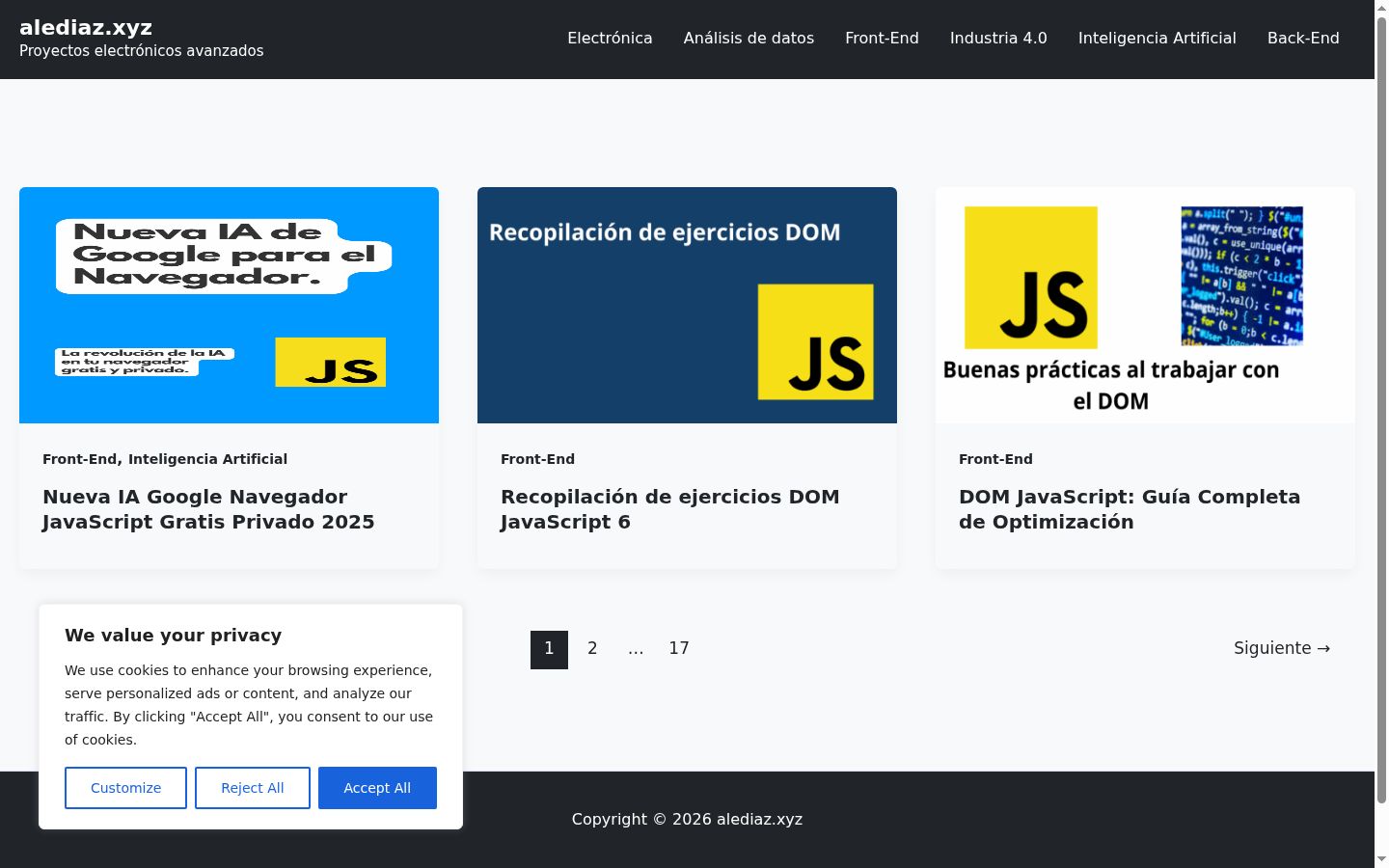Viewport: 1389px width, 868px height.
Task: Open post Recopilación de ejercicios DOM JavaScript 6
Action: [669, 509]
